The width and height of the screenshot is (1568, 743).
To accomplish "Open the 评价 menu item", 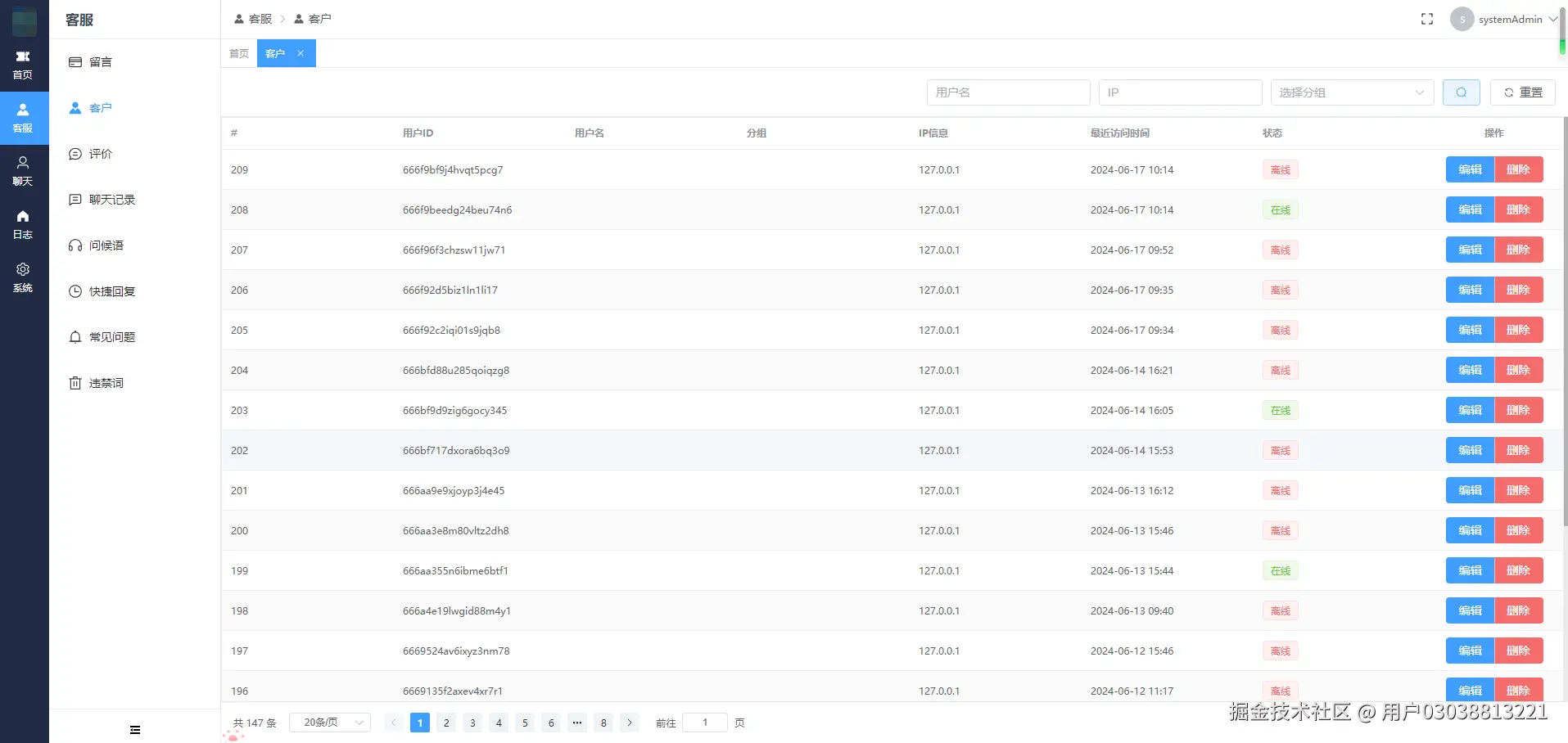I will [135, 154].
